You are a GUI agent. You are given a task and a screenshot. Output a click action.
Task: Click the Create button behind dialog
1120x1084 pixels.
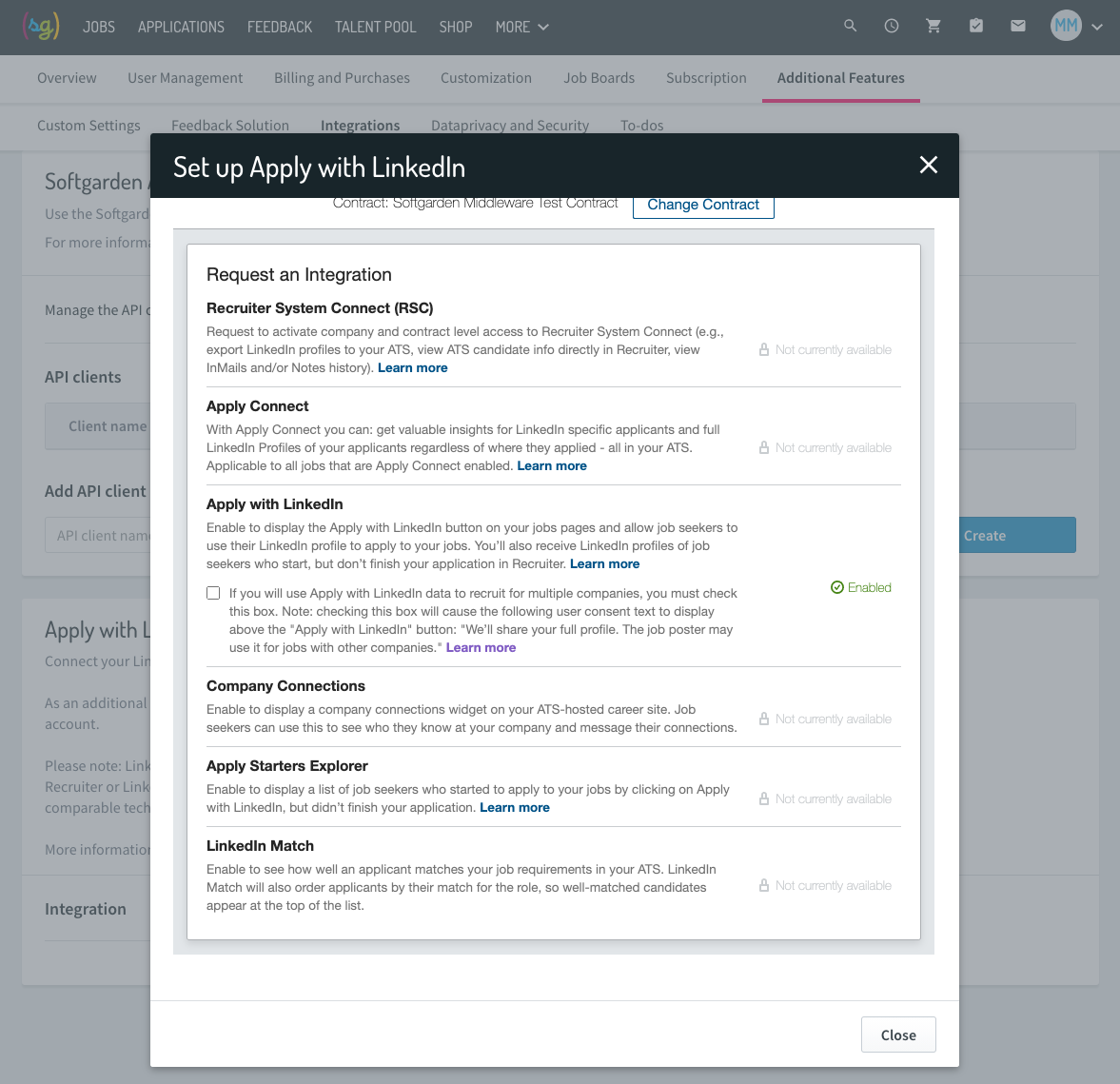click(1017, 535)
